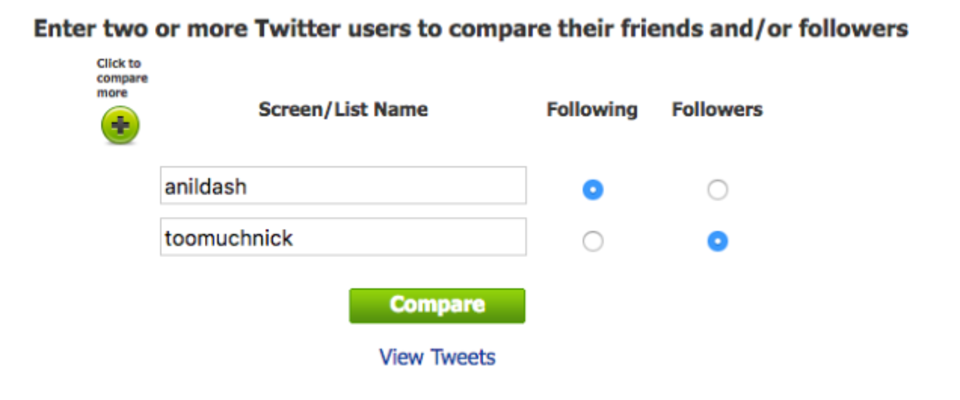Screen dimensions: 960x400
Task: Click the green Compare button
Action: (x=437, y=305)
